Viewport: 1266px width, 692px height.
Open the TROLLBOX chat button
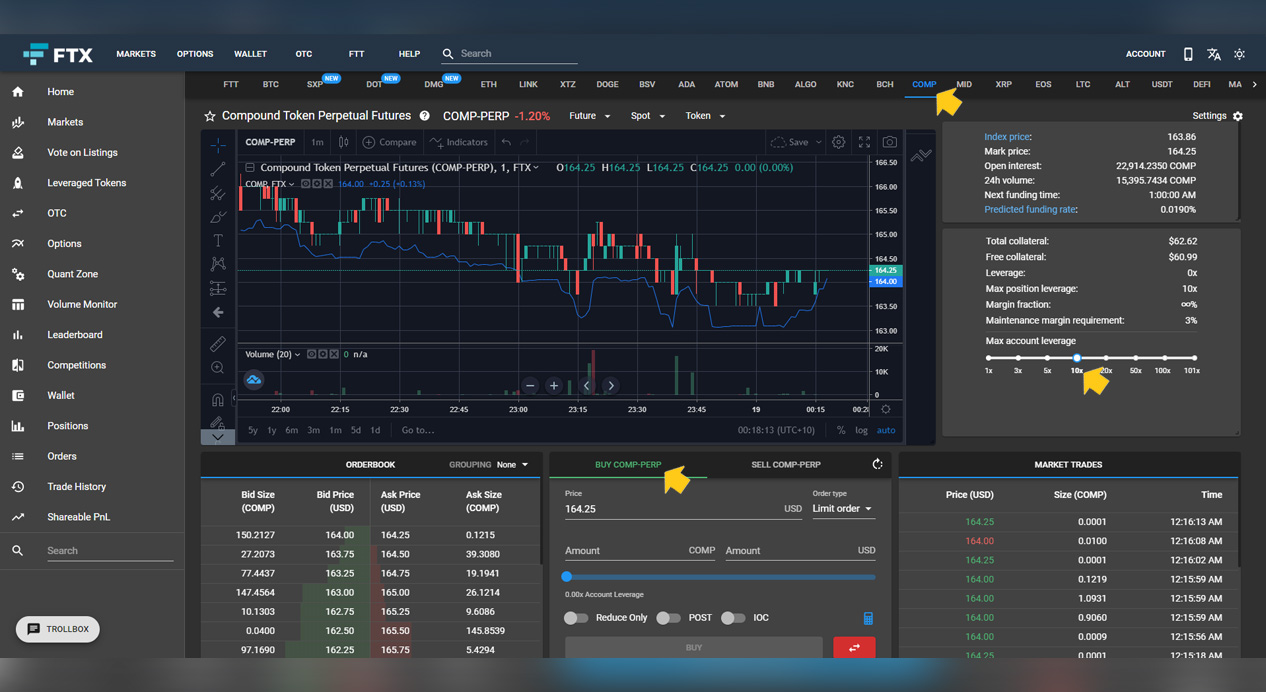click(58, 629)
